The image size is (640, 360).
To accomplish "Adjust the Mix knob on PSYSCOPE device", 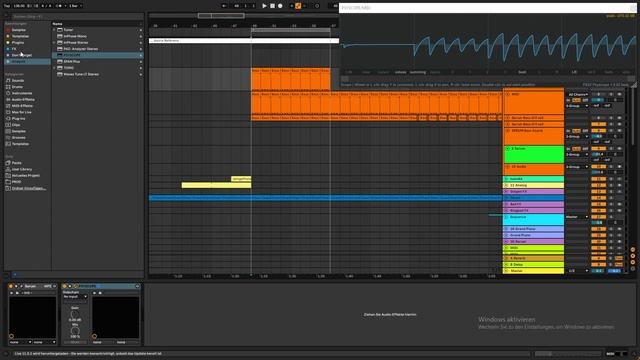I will tap(75, 331).
